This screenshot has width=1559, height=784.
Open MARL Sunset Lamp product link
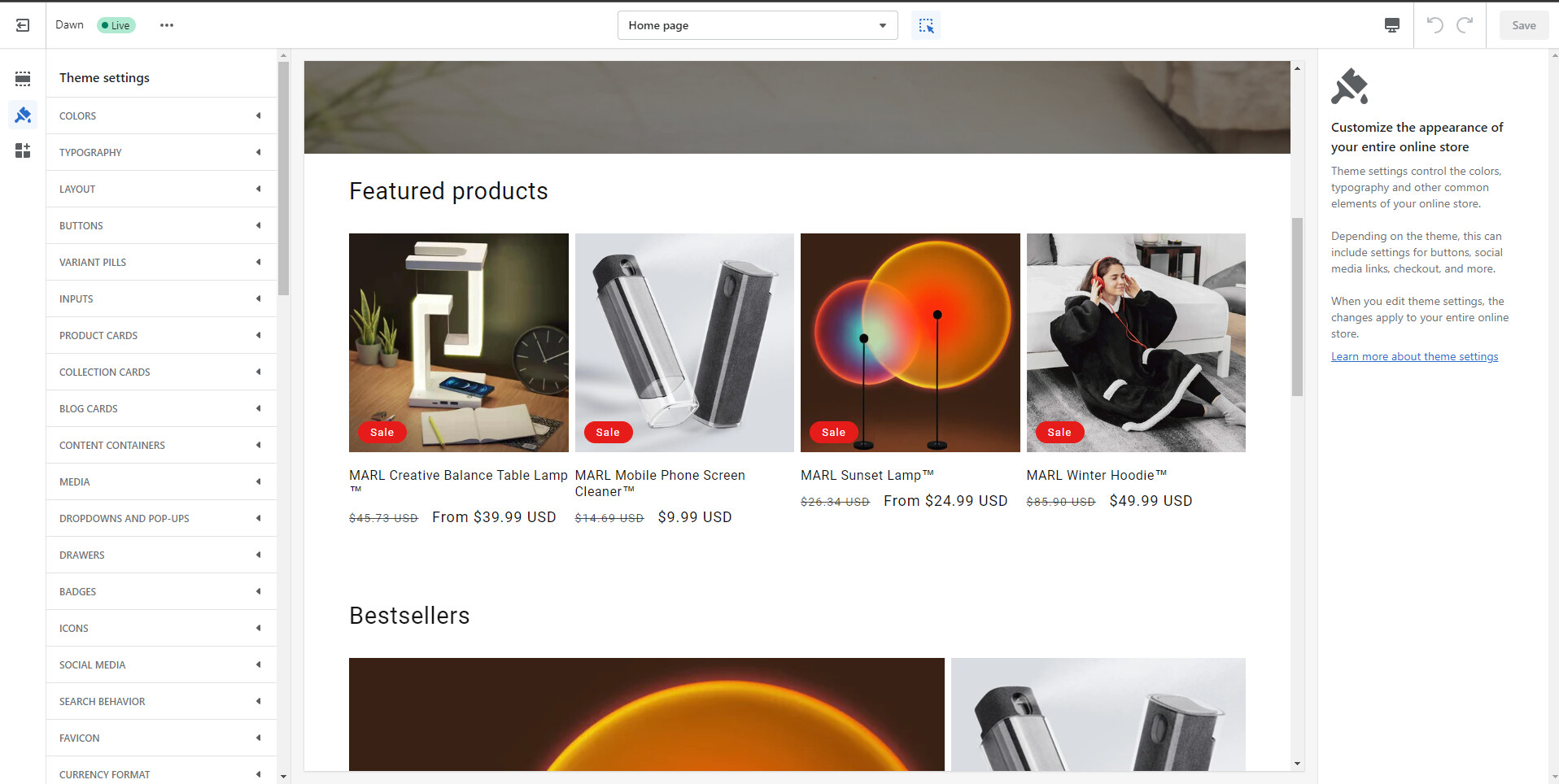point(867,475)
